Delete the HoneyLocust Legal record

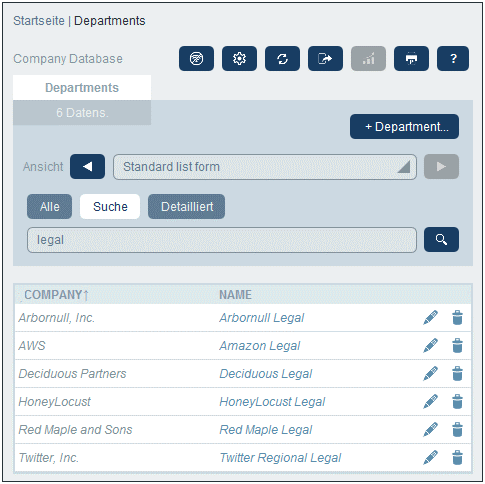(457, 401)
